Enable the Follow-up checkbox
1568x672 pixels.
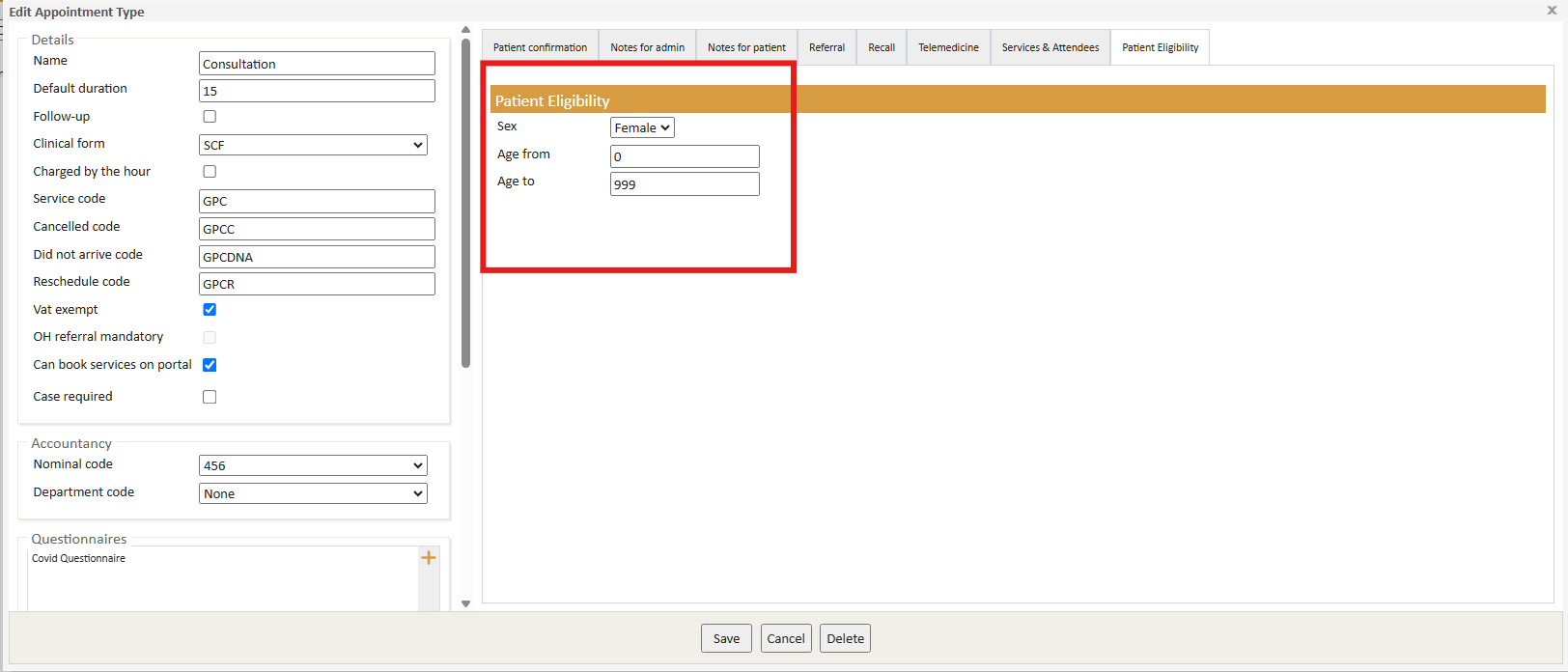[x=210, y=117]
